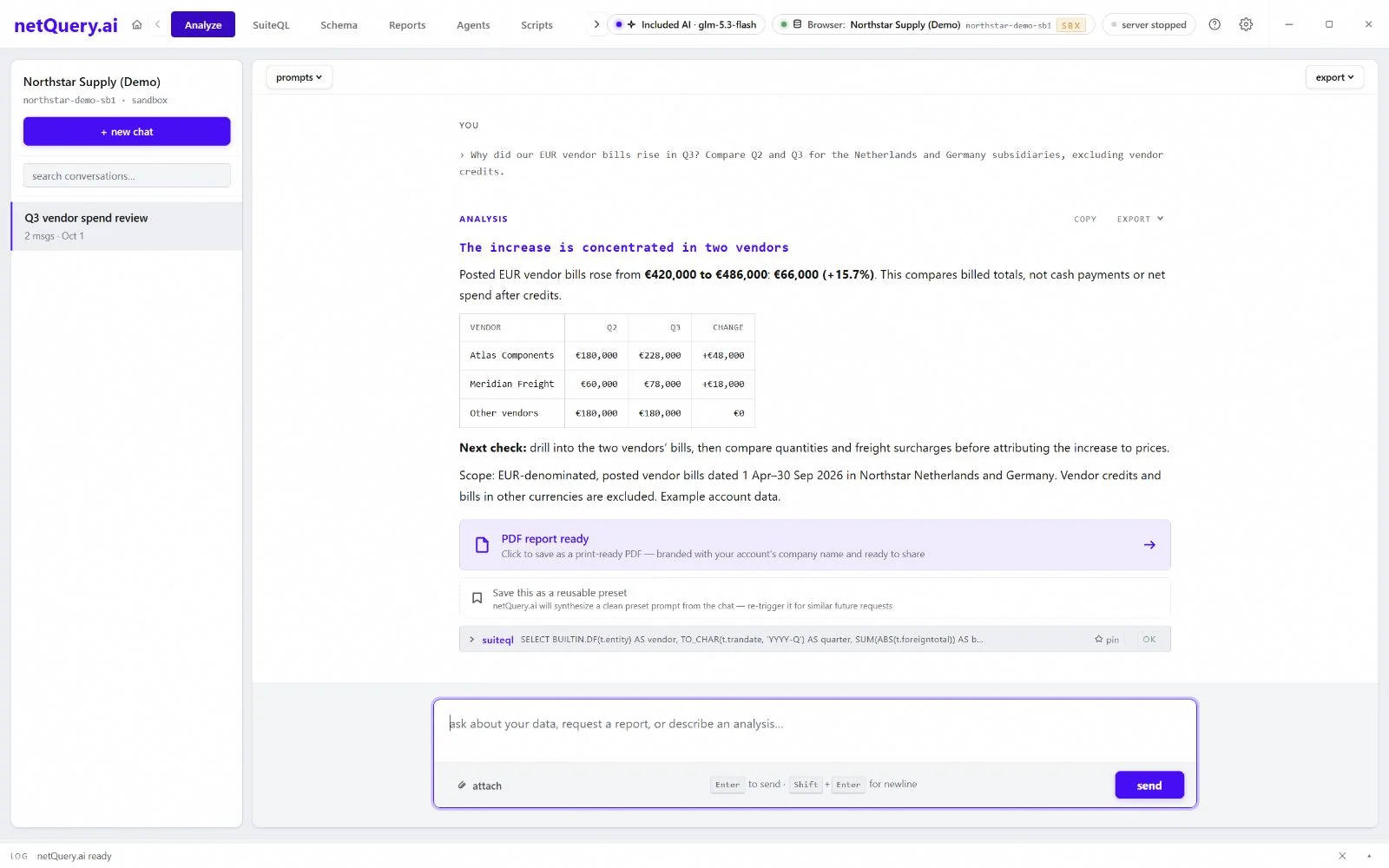Open the Scripts tab
Image resolution: width=1389 pixels, height=868 pixels.
coord(537,25)
